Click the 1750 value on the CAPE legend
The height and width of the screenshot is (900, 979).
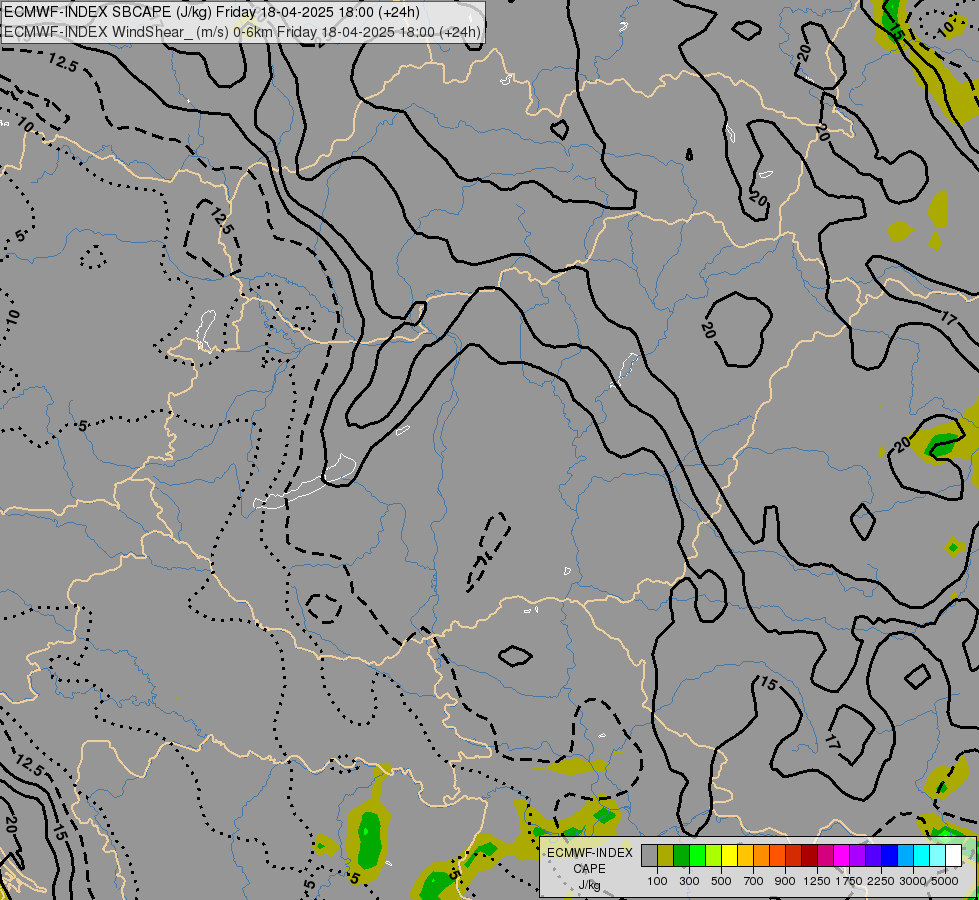tap(849, 881)
